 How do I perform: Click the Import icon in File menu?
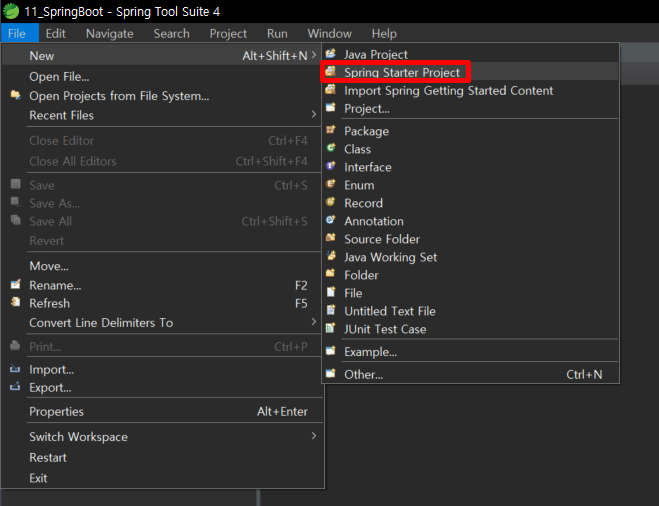tap(16, 369)
